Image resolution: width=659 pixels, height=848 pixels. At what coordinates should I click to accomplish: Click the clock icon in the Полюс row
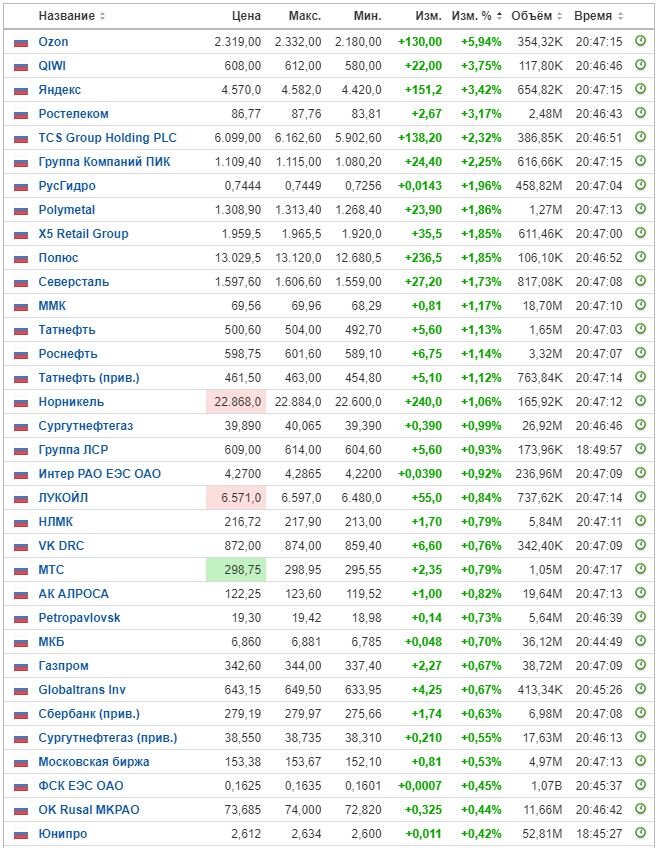[x=640, y=257]
